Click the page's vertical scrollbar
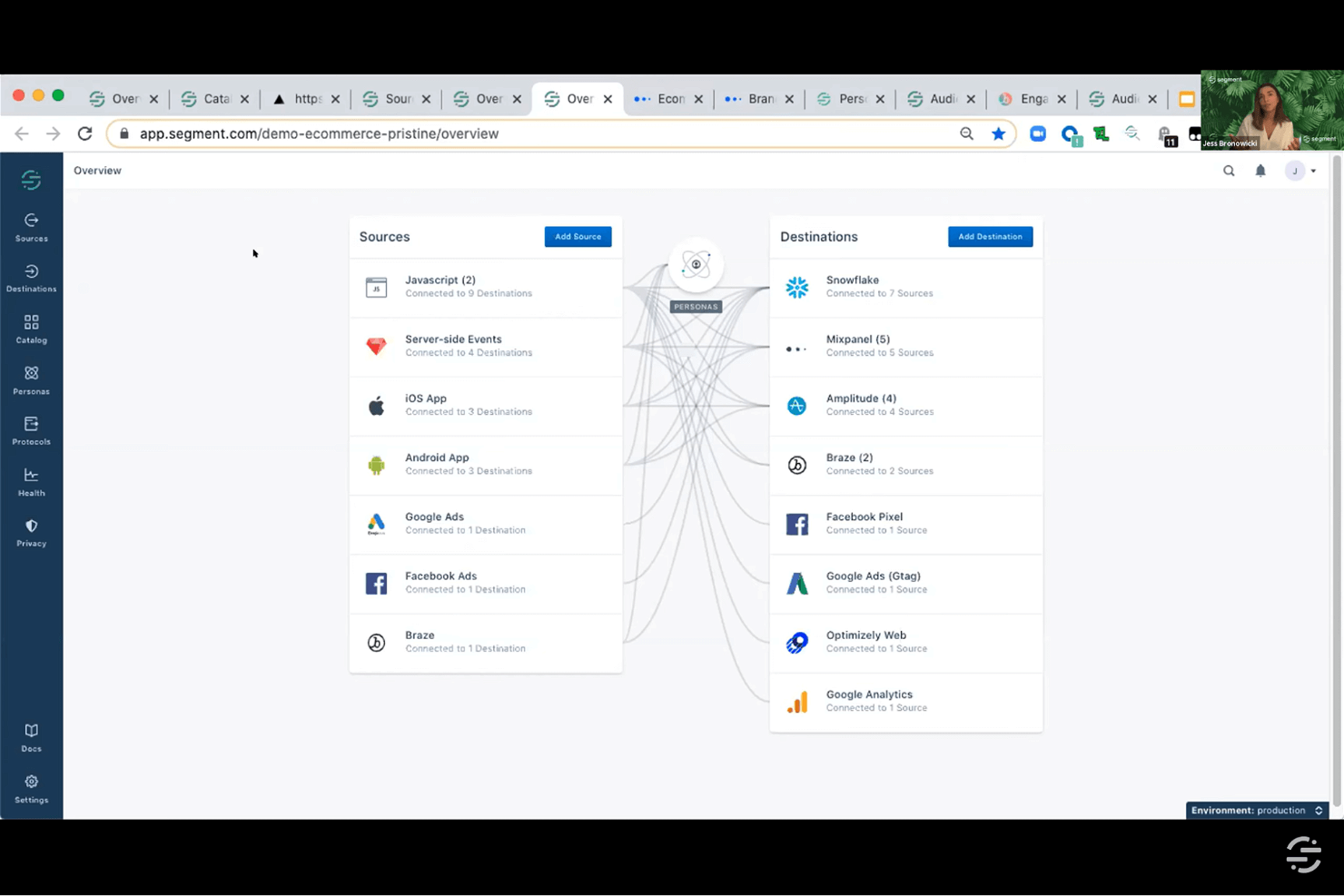This screenshot has height=896, width=1344. [1336, 481]
